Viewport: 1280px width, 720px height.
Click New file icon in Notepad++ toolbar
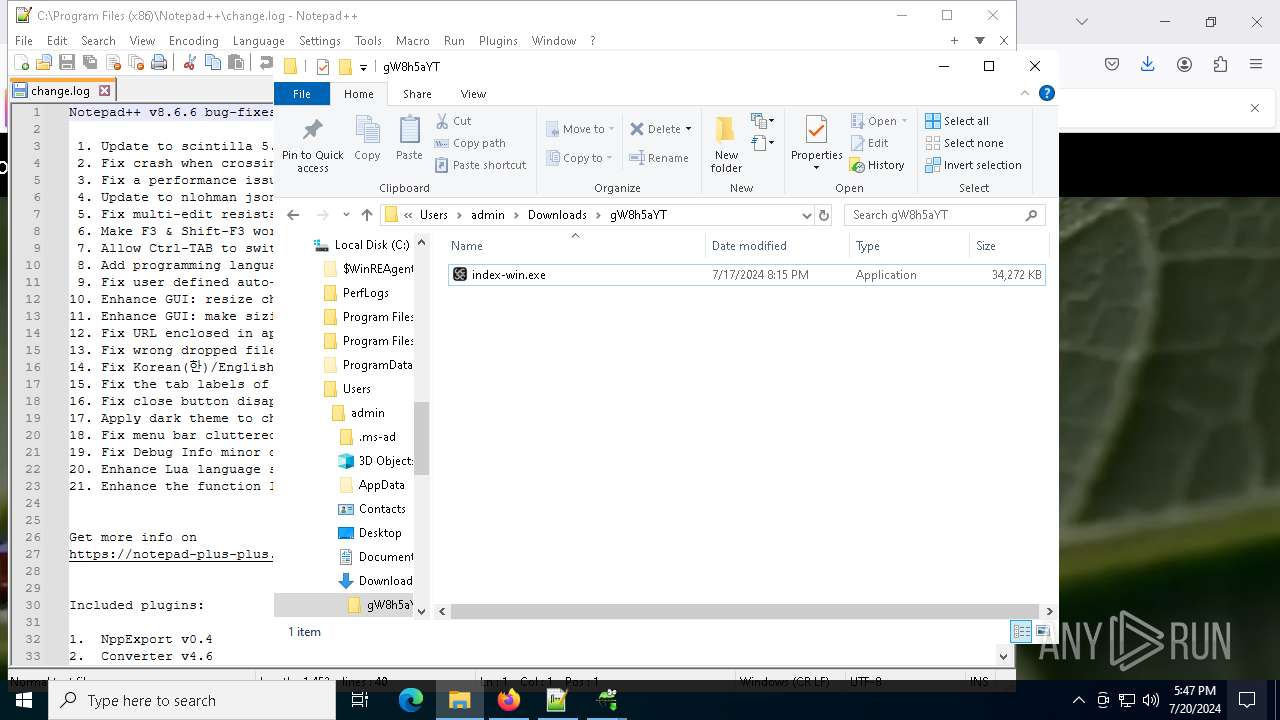(21, 63)
